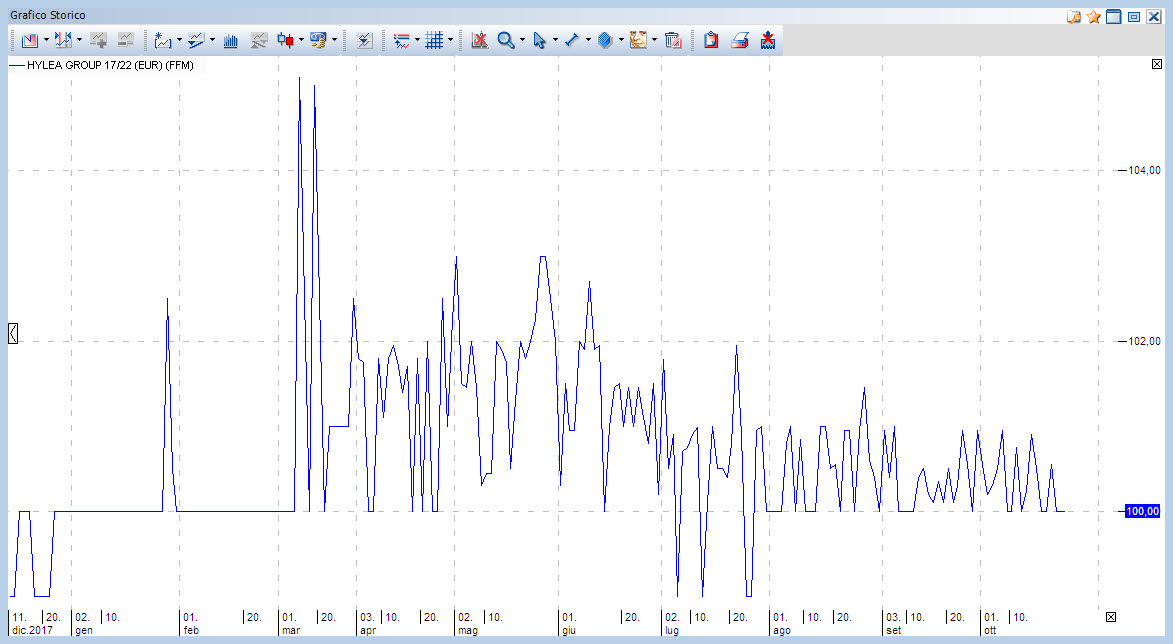
Task: Click the histogram bar chart toolbar icon
Action: click(231, 41)
